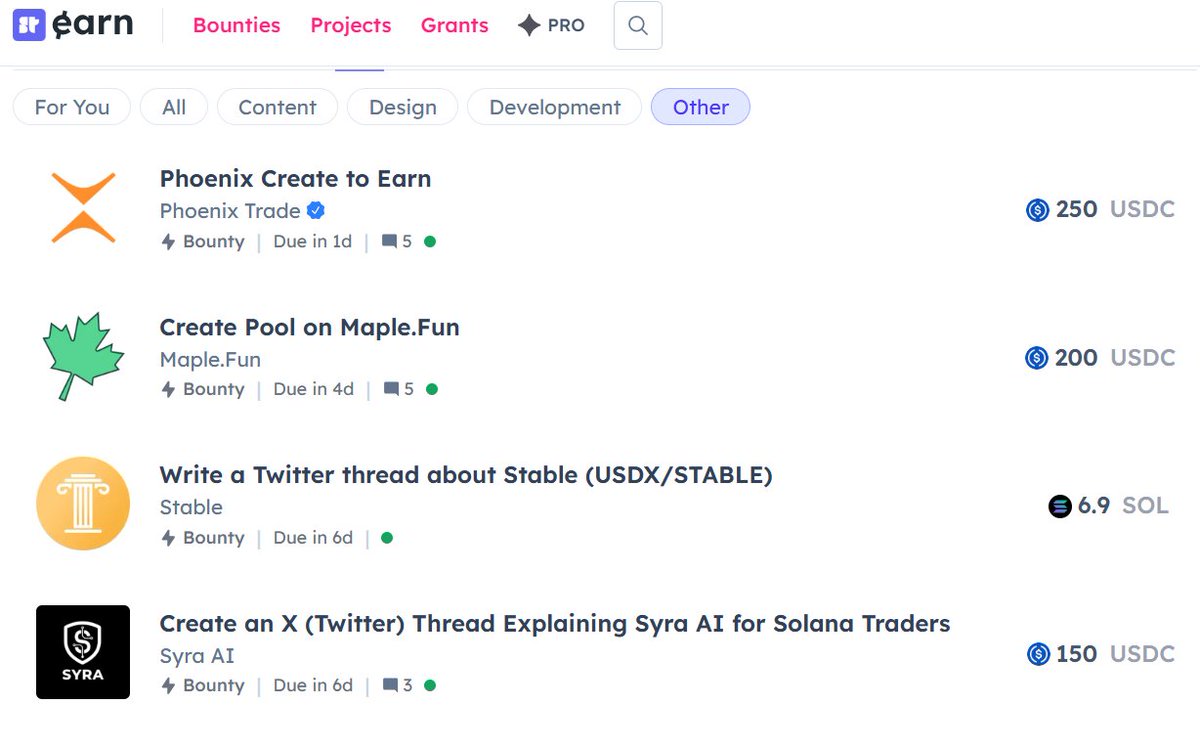
Task: Click comment icon on Phoenix Create to Earn
Action: 390,242
